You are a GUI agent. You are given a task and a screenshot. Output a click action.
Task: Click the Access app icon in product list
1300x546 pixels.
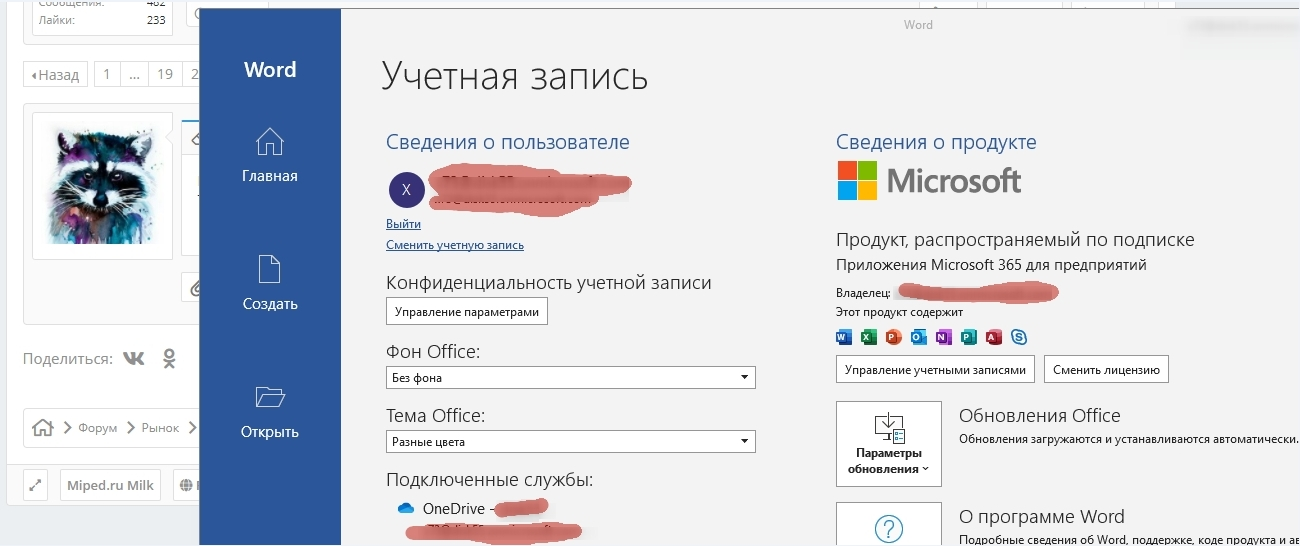[993, 337]
